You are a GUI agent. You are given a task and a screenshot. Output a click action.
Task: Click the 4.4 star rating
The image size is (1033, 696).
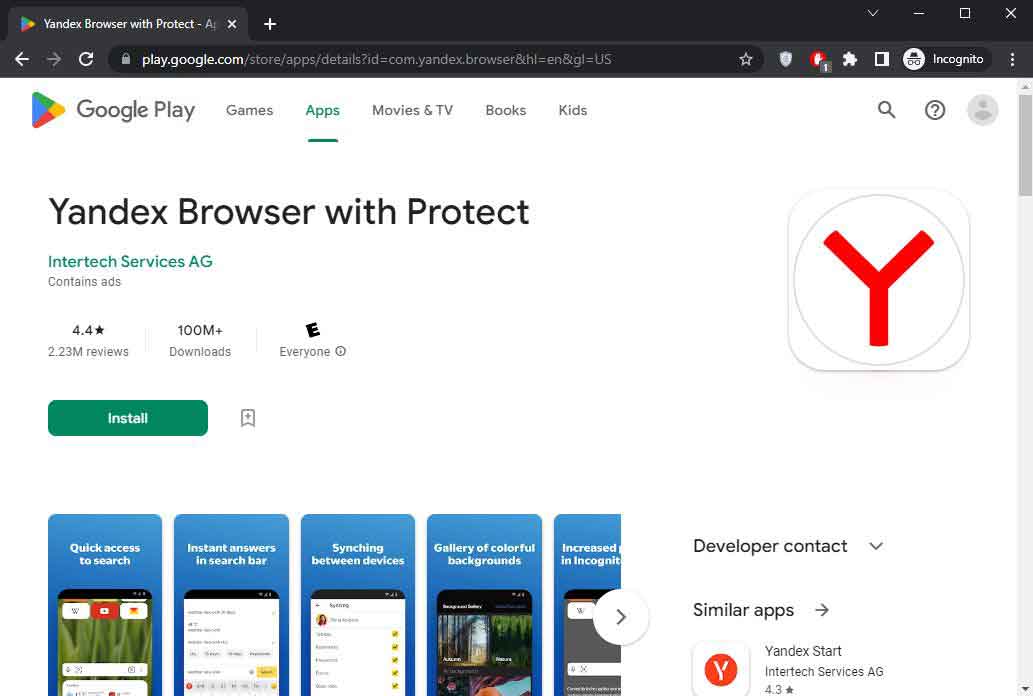pyautogui.click(x=88, y=330)
